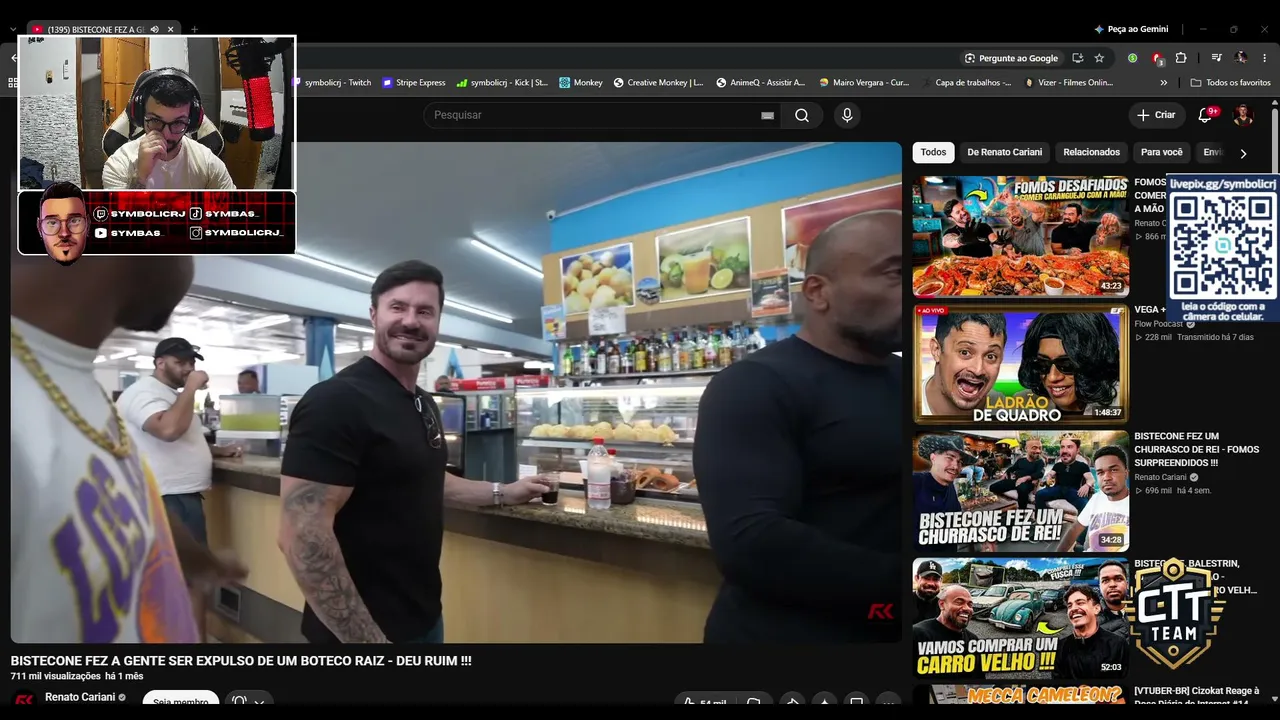Click the Criar button
The image size is (1280, 720).
[x=1156, y=115]
